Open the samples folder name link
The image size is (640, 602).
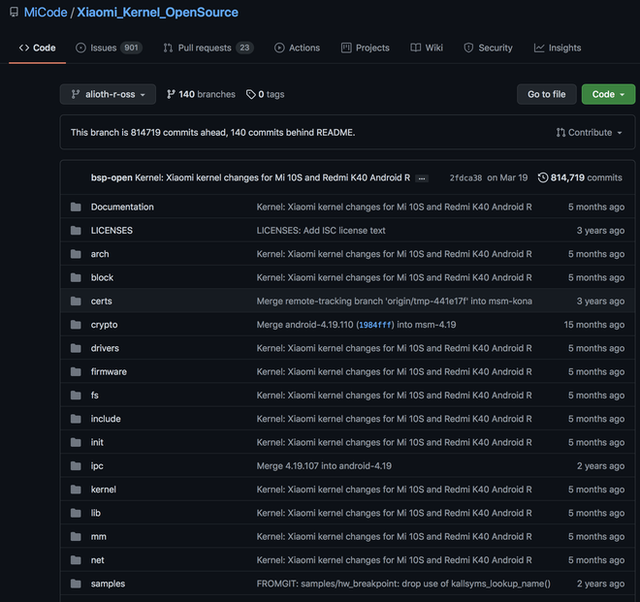pyautogui.click(x=108, y=584)
